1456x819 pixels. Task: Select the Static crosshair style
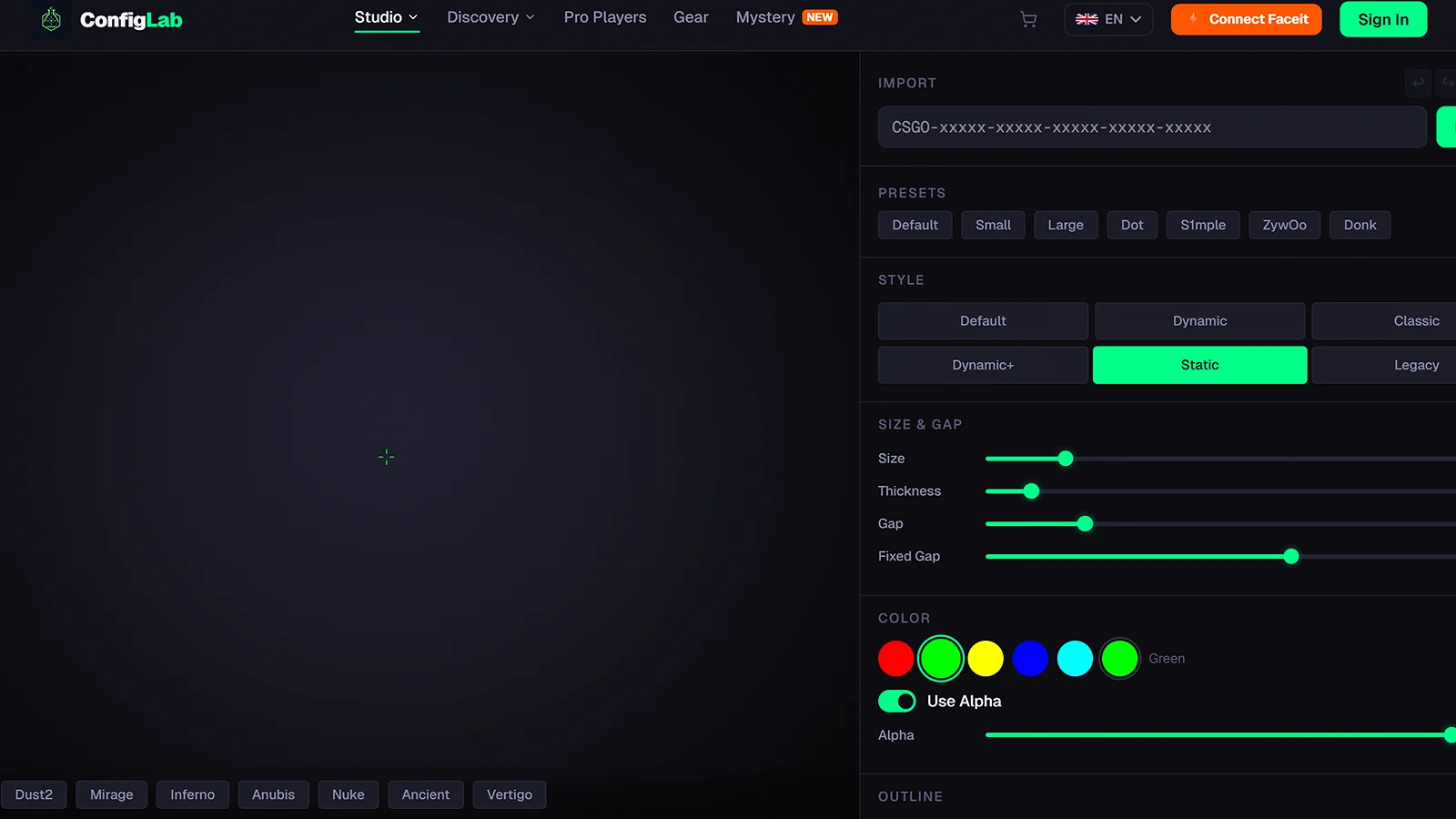click(1199, 365)
